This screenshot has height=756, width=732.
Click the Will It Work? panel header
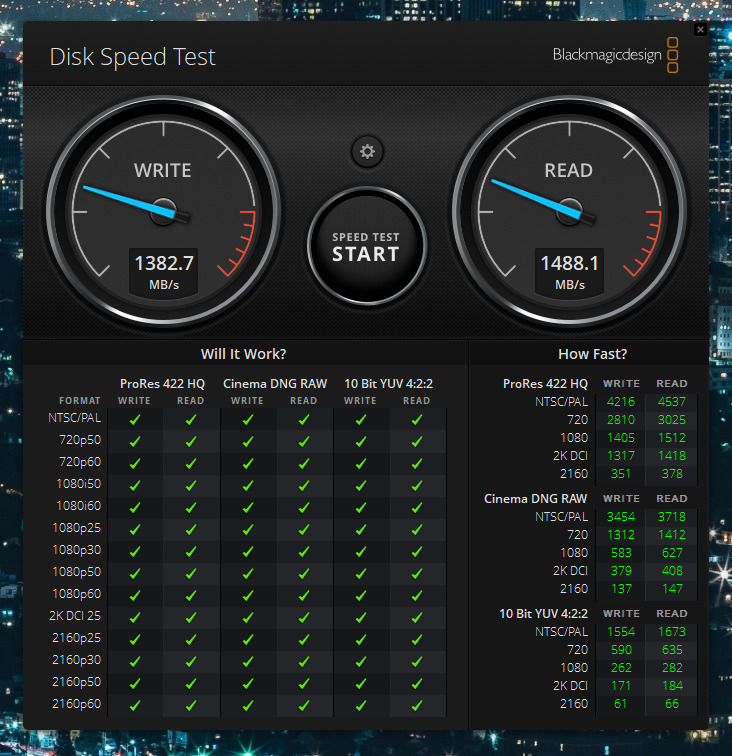[x=244, y=354]
